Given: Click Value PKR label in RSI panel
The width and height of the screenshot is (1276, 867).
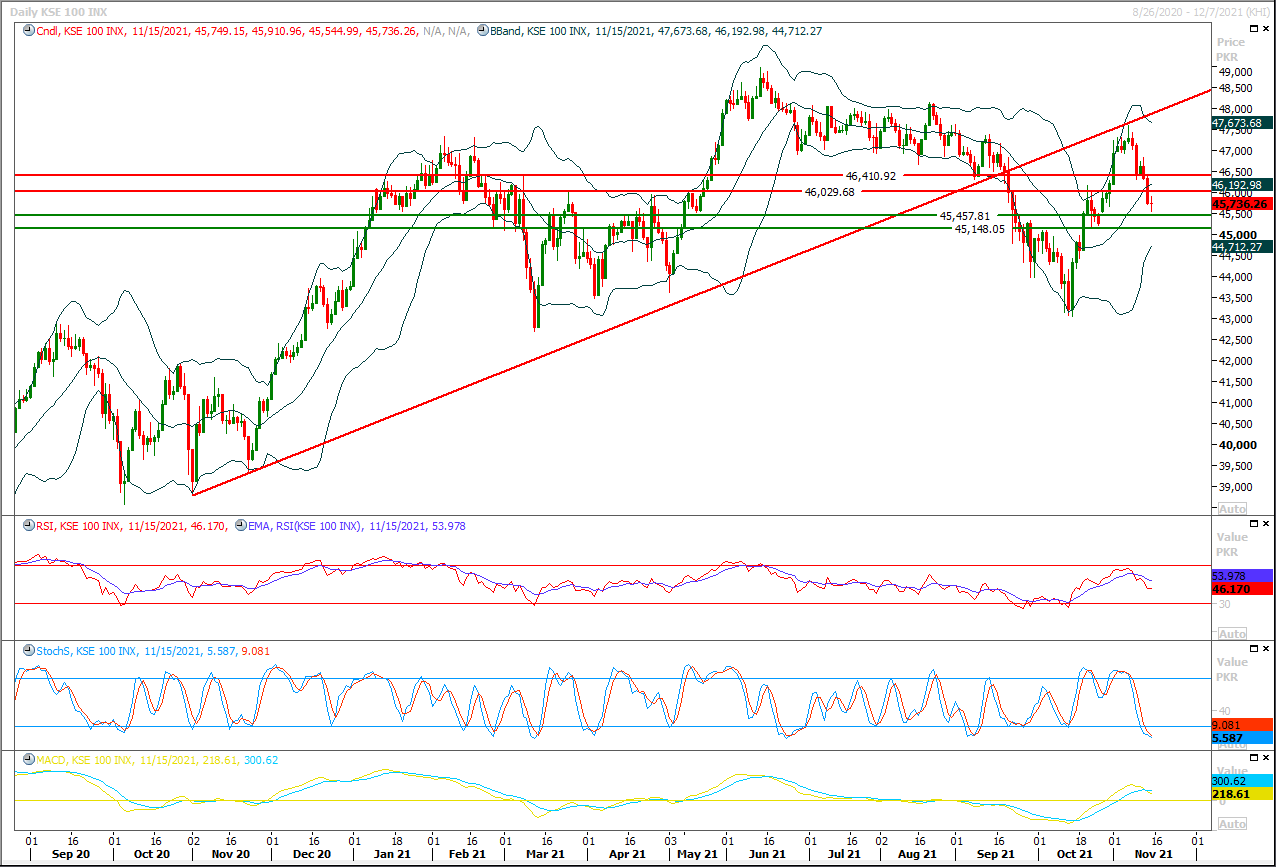Looking at the screenshot, I should point(1231,544).
